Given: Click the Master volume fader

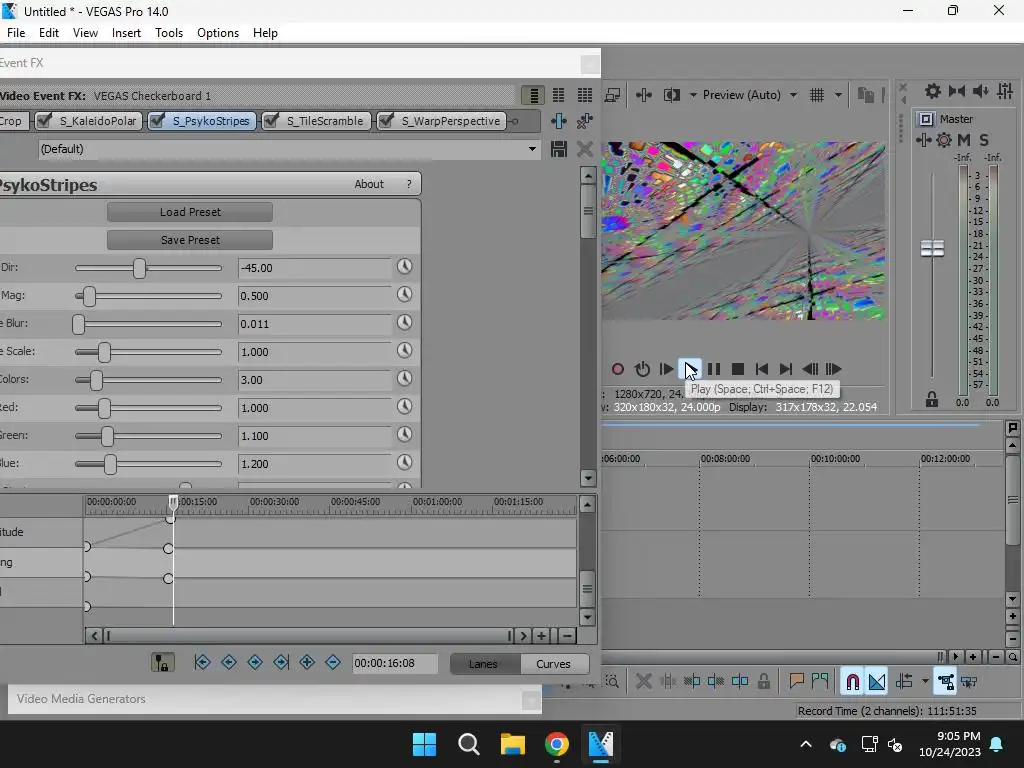Looking at the screenshot, I should [932, 248].
